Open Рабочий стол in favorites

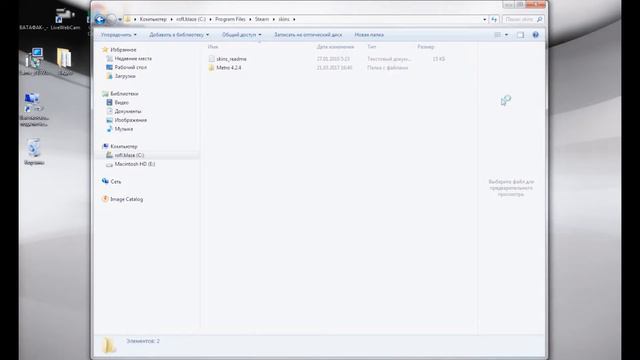131,67
